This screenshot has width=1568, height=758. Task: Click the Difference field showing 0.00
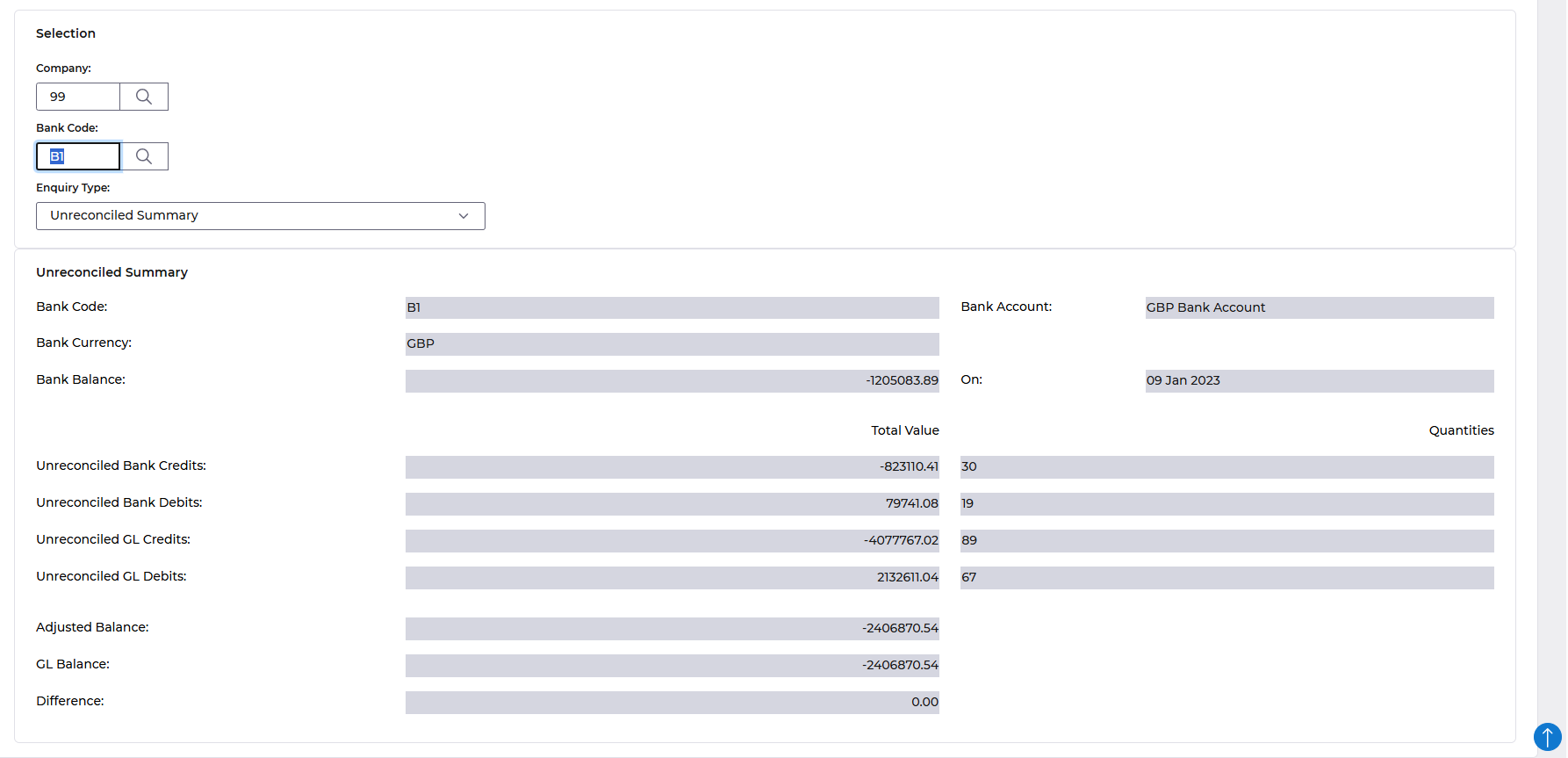tap(672, 702)
